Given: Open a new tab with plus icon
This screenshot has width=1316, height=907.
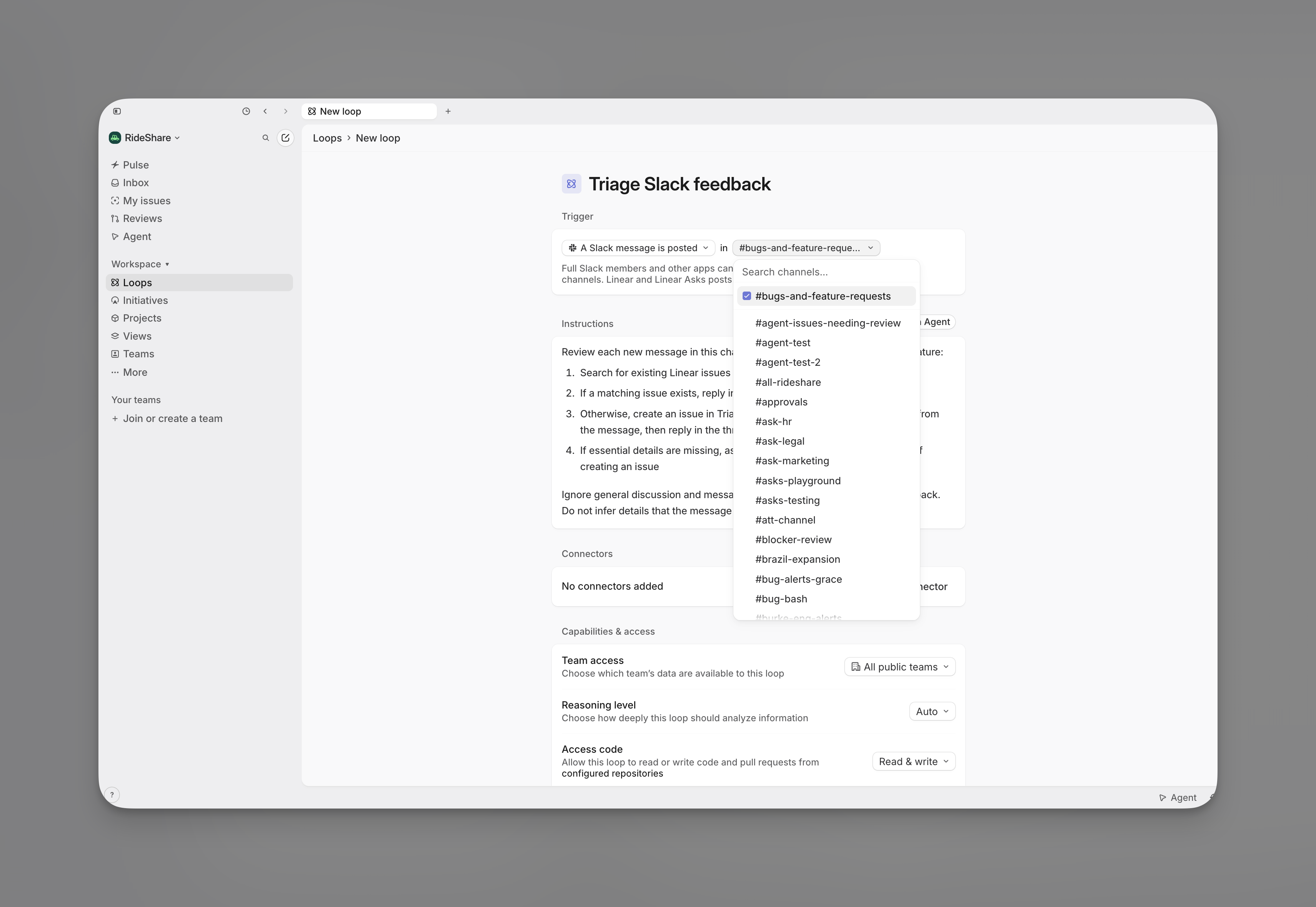Looking at the screenshot, I should 448,112.
